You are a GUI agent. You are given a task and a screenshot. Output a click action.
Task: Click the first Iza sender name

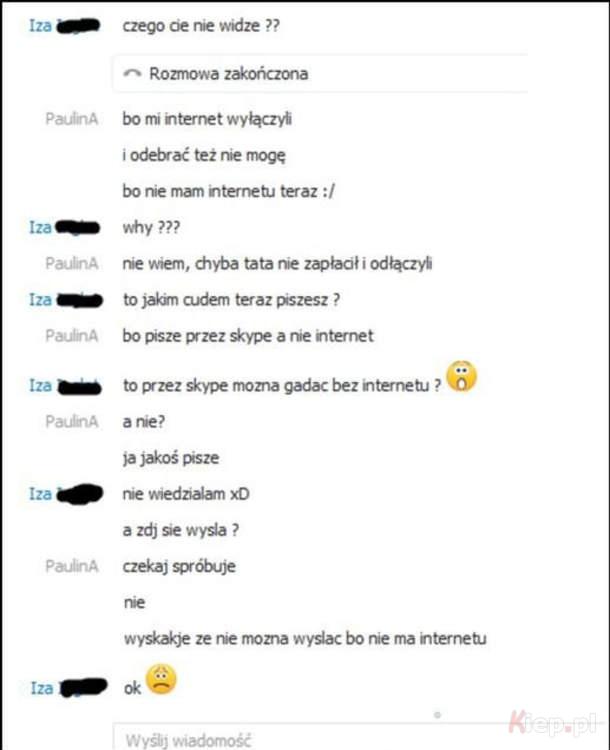(41, 25)
